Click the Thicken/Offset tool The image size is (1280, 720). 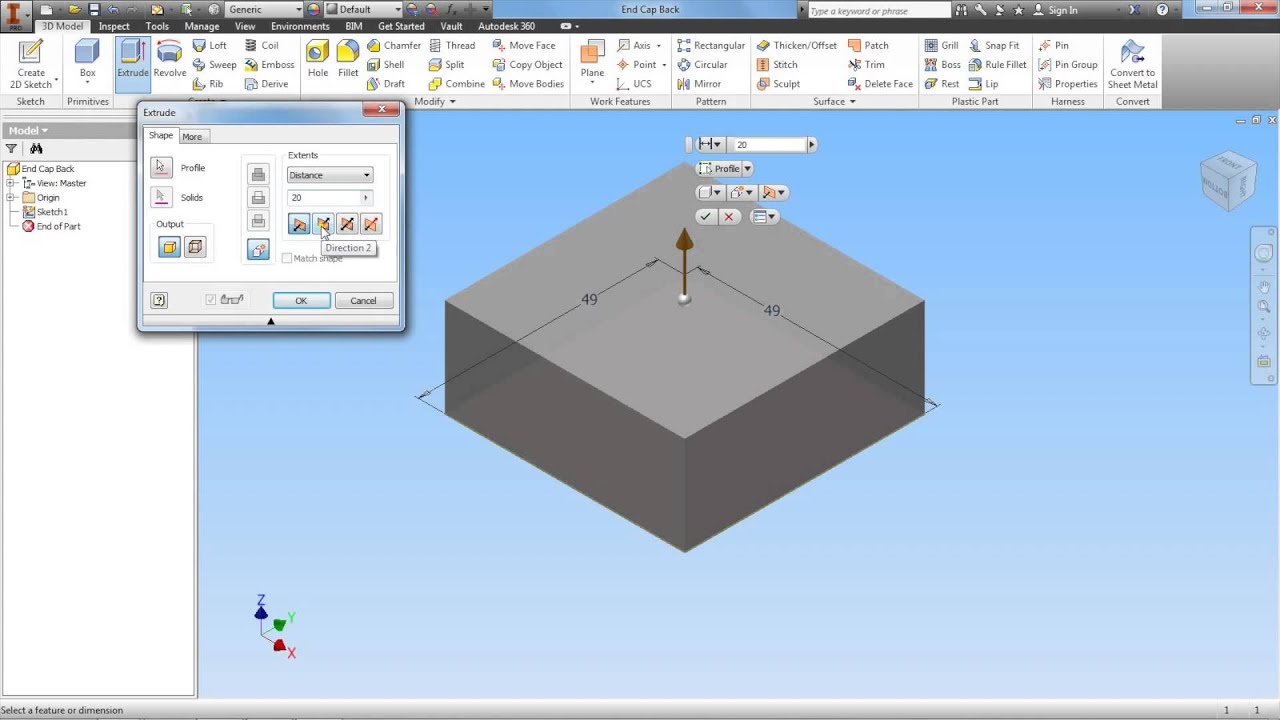click(x=796, y=45)
